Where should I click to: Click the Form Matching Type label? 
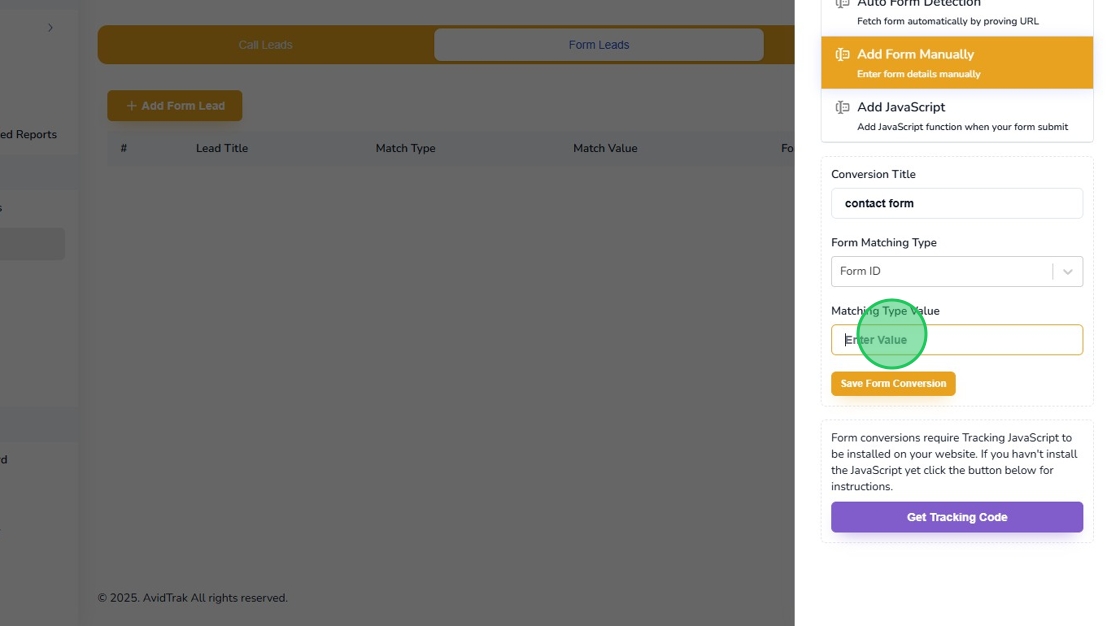coord(884,243)
